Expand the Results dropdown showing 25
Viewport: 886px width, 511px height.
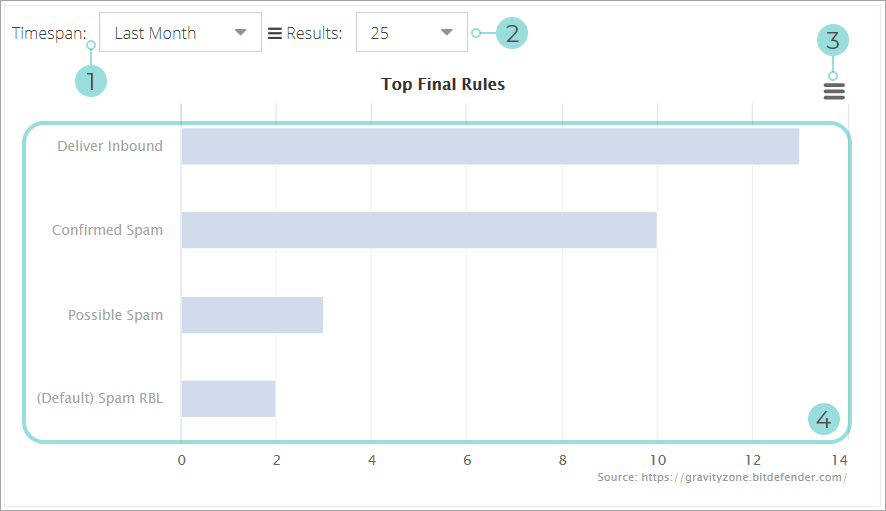click(411, 33)
